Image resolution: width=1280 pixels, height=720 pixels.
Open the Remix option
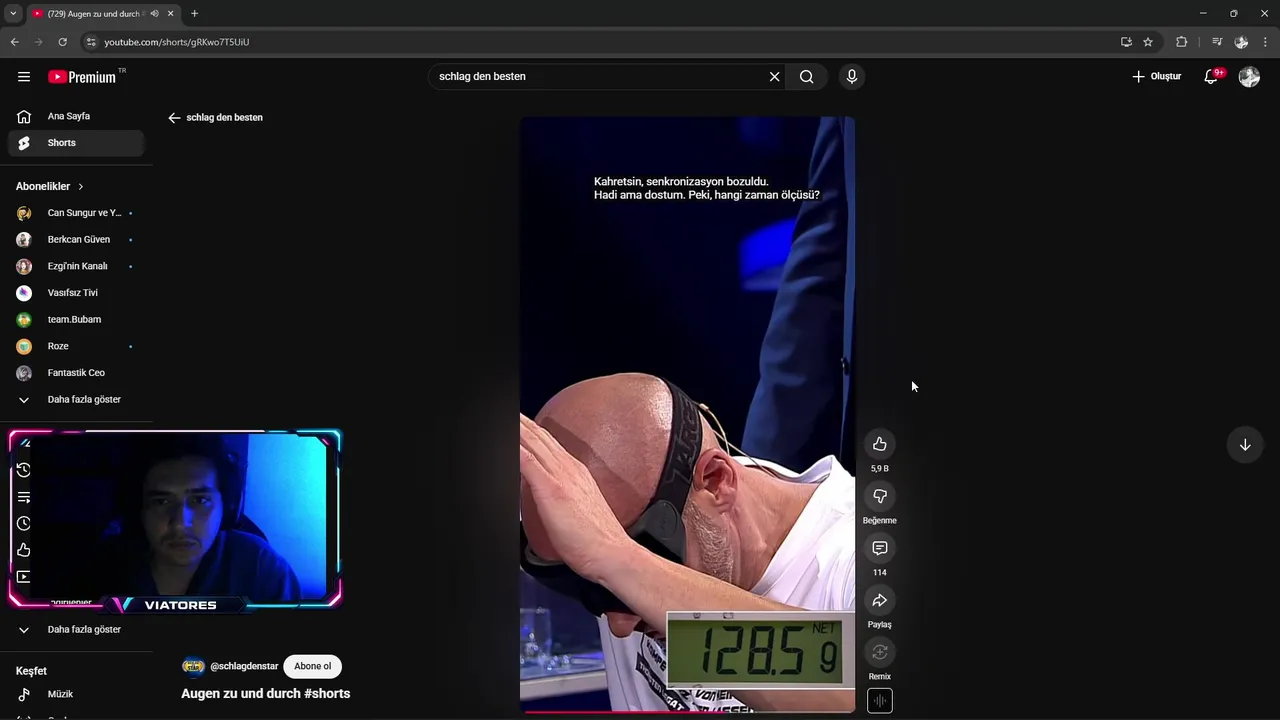tap(880, 652)
